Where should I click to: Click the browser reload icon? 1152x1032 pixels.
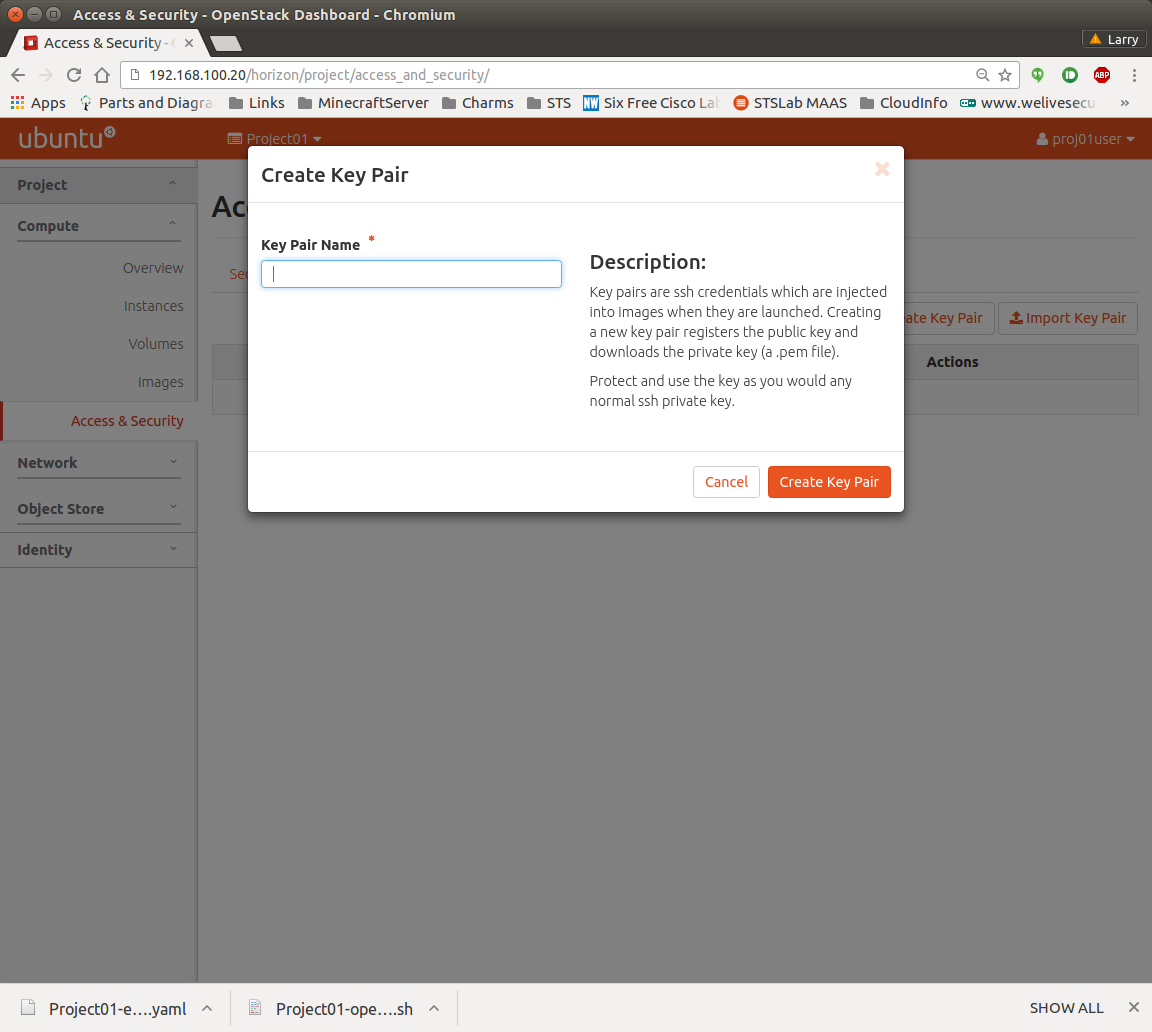click(x=73, y=75)
